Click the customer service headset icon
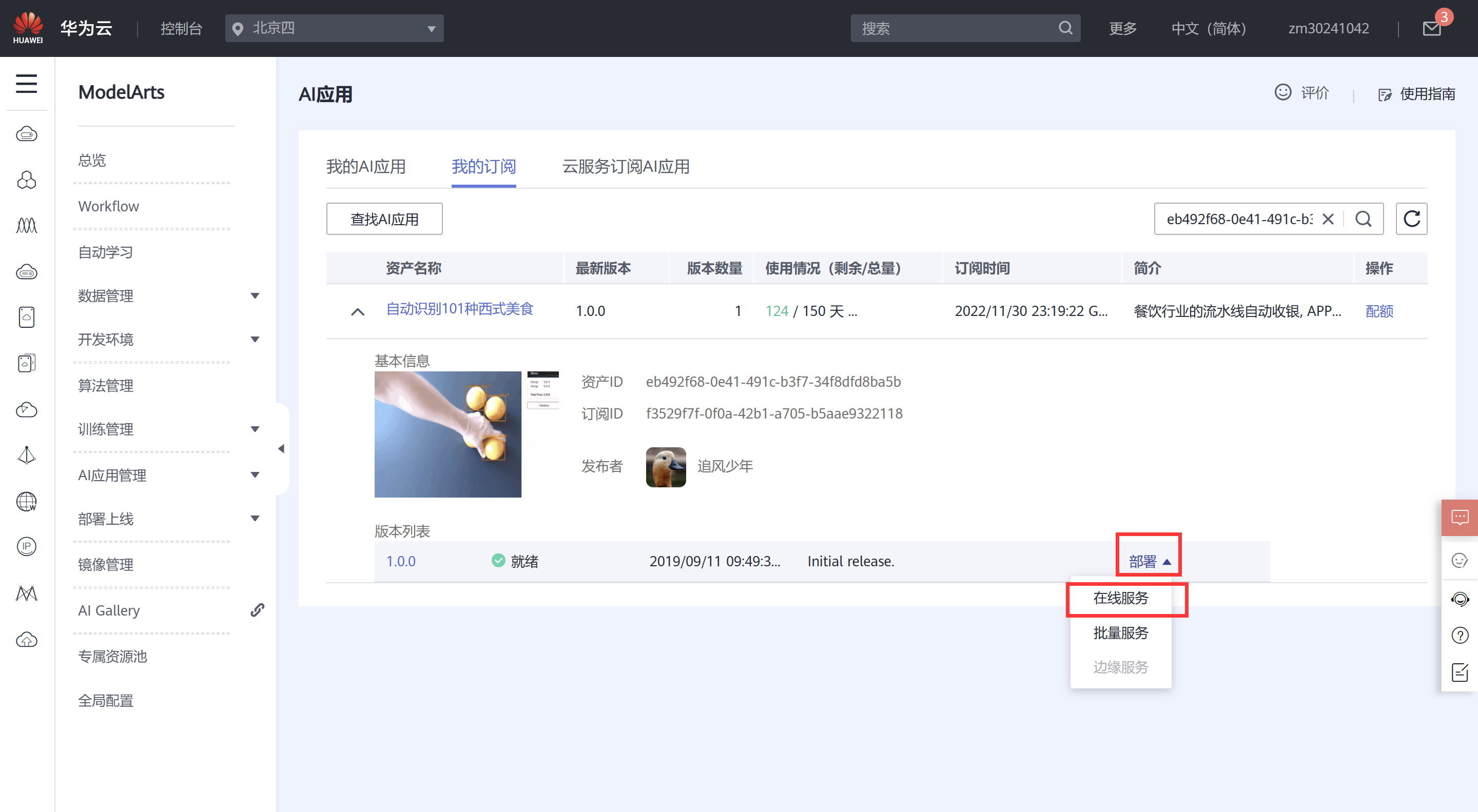Viewport: 1478px width, 812px height. (1460, 599)
